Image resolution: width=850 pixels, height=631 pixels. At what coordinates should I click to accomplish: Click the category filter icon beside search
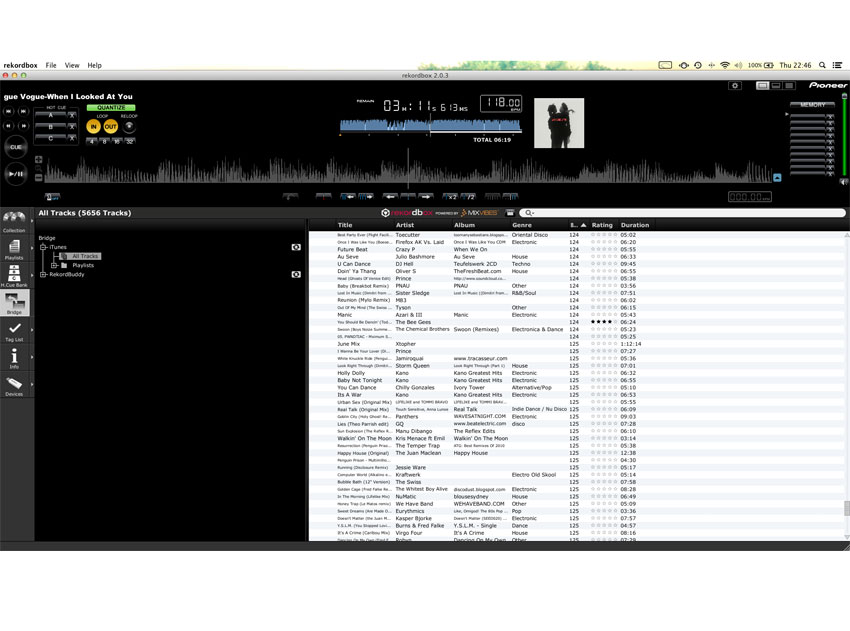click(510, 213)
